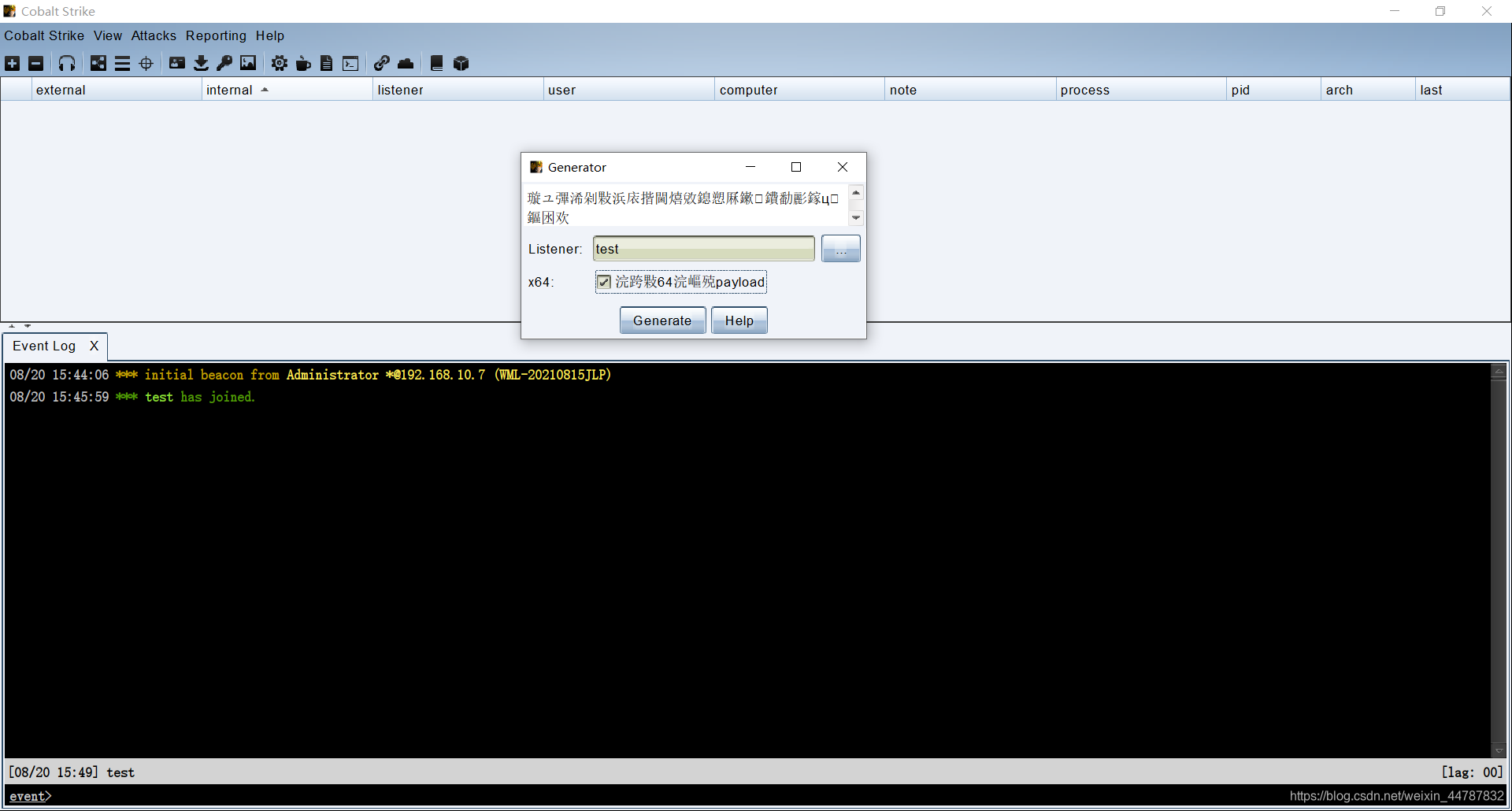Open downloaded files via download icon
The image size is (1512, 811).
(x=201, y=64)
